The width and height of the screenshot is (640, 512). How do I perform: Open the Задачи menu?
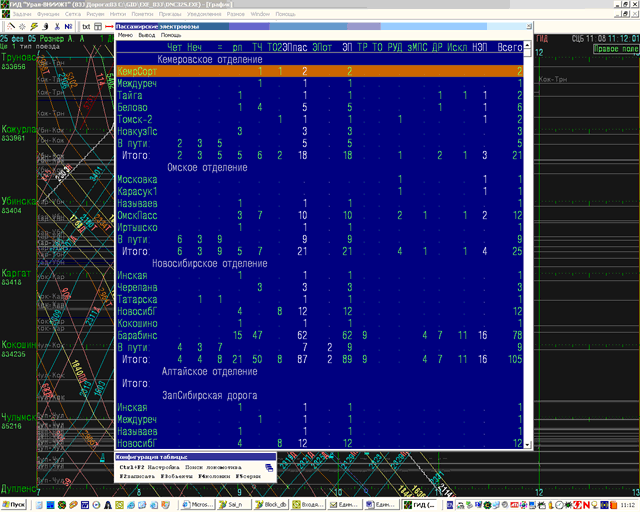[23, 15]
